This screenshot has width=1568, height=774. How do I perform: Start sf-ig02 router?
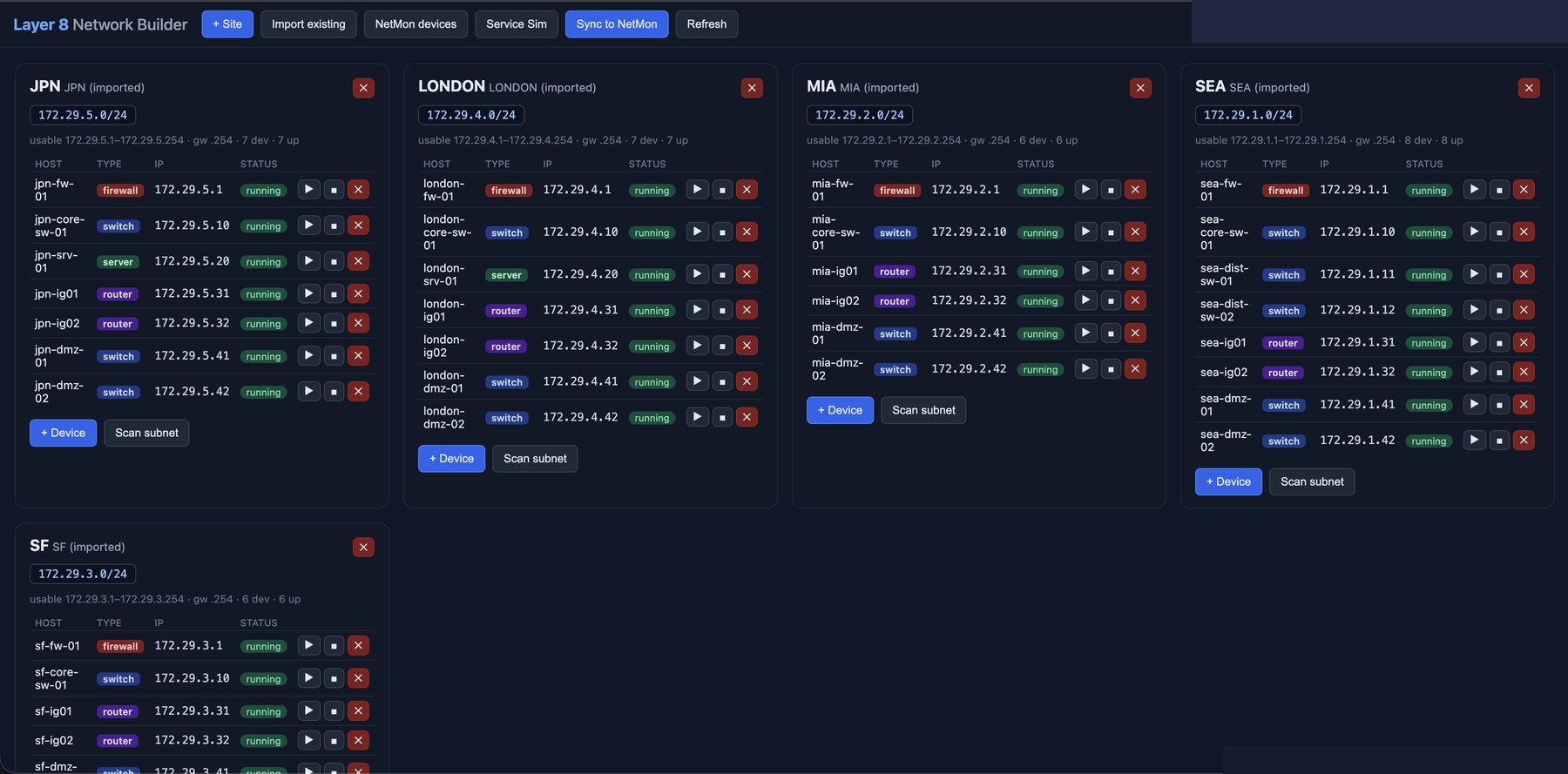pyautogui.click(x=308, y=741)
